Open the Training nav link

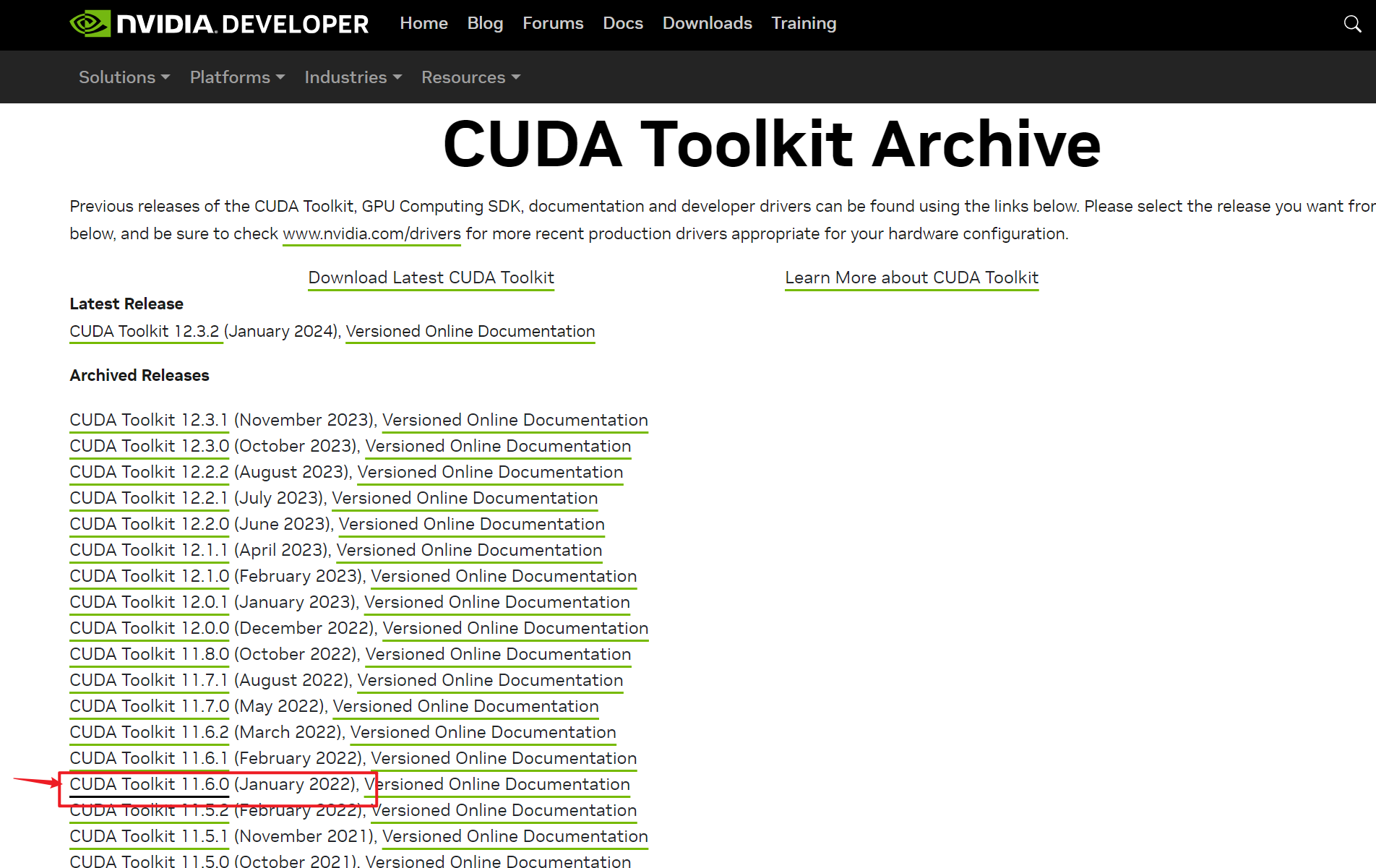click(x=804, y=23)
